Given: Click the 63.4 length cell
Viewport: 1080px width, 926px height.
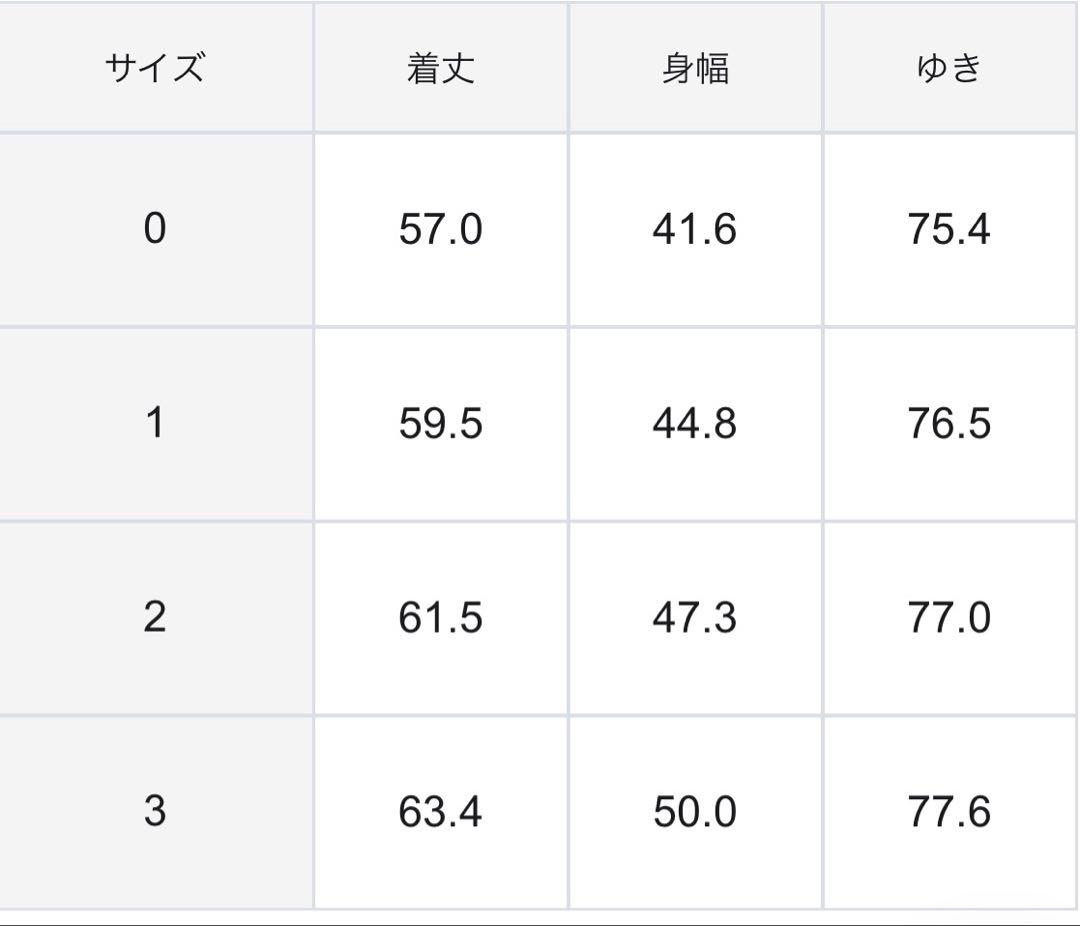Looking at the screenshot, I should coord(440,811).
